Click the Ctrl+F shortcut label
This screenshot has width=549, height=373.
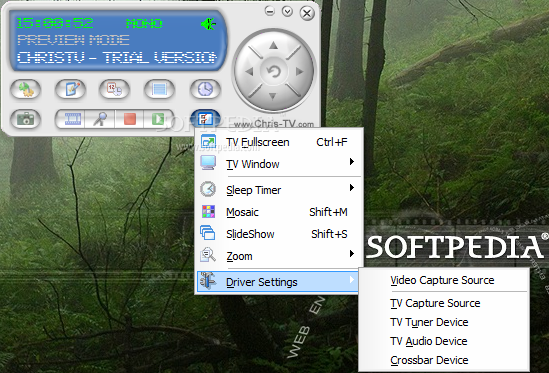[x=332, y=142]
